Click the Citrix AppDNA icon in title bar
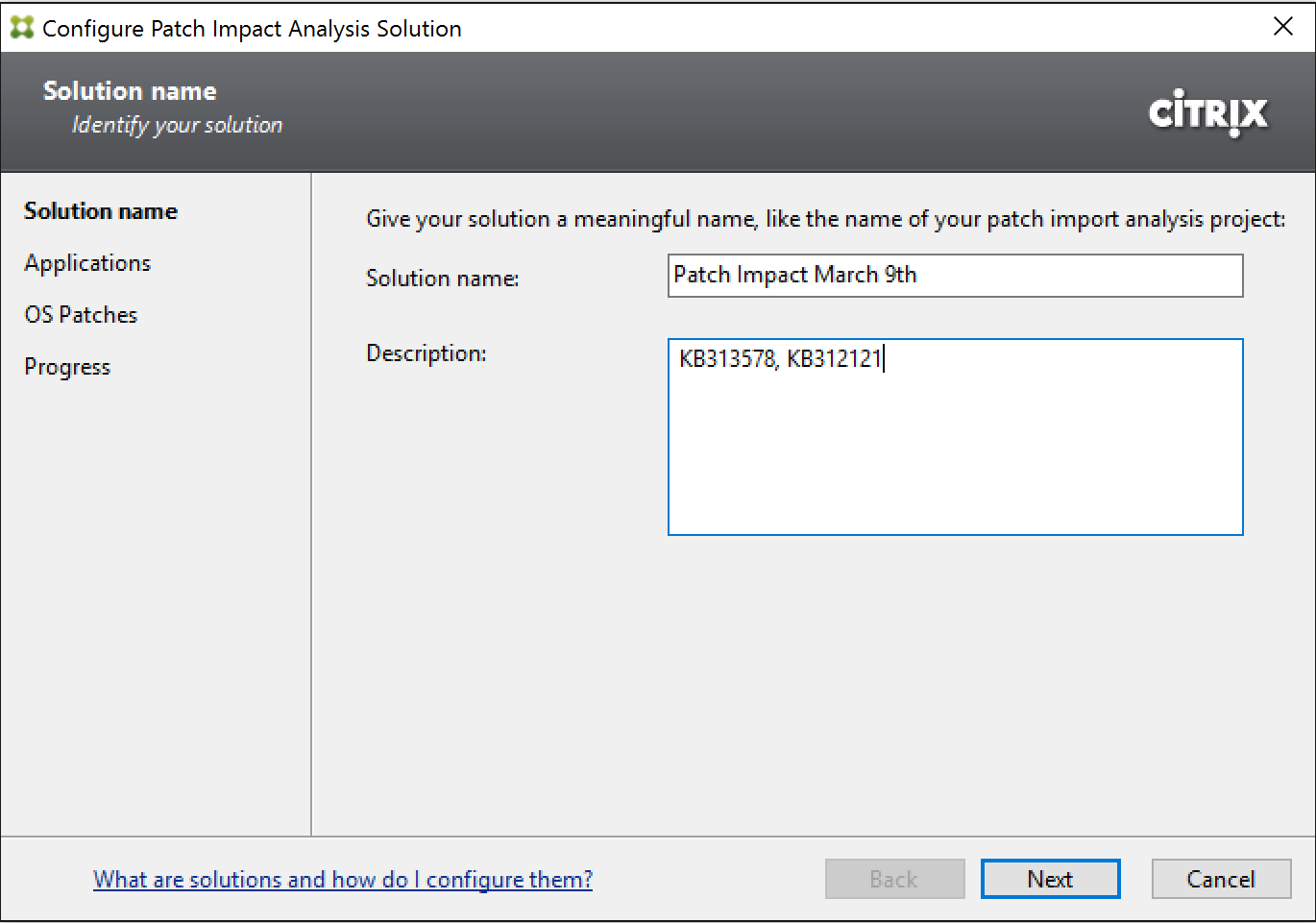This screenshot has width=1316, height=923. pyautogui.click(x=21, y=28)
